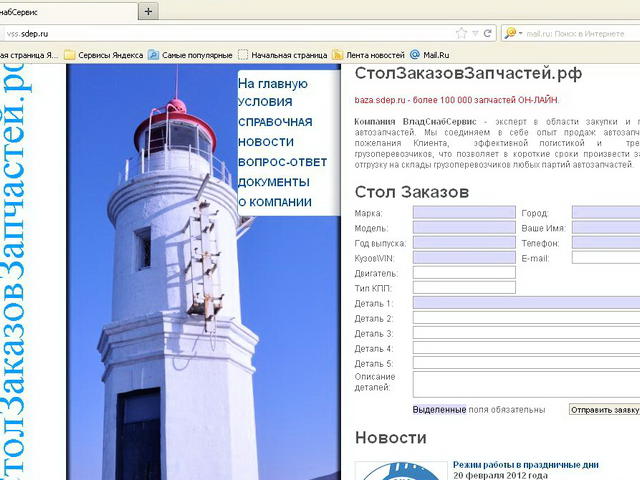
Task: Click the Модель input field
Action: point(464,227)
